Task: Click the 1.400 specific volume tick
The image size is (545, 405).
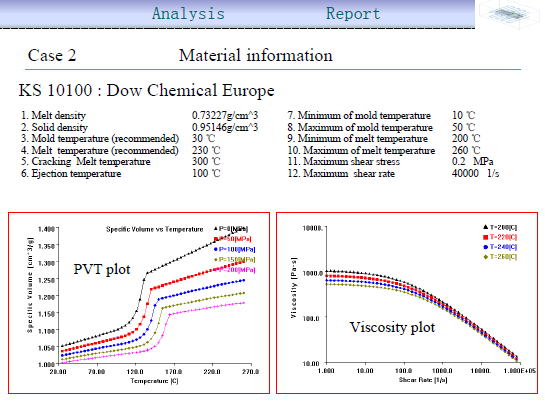Action: pyautogui.click(x=46, y=229)
